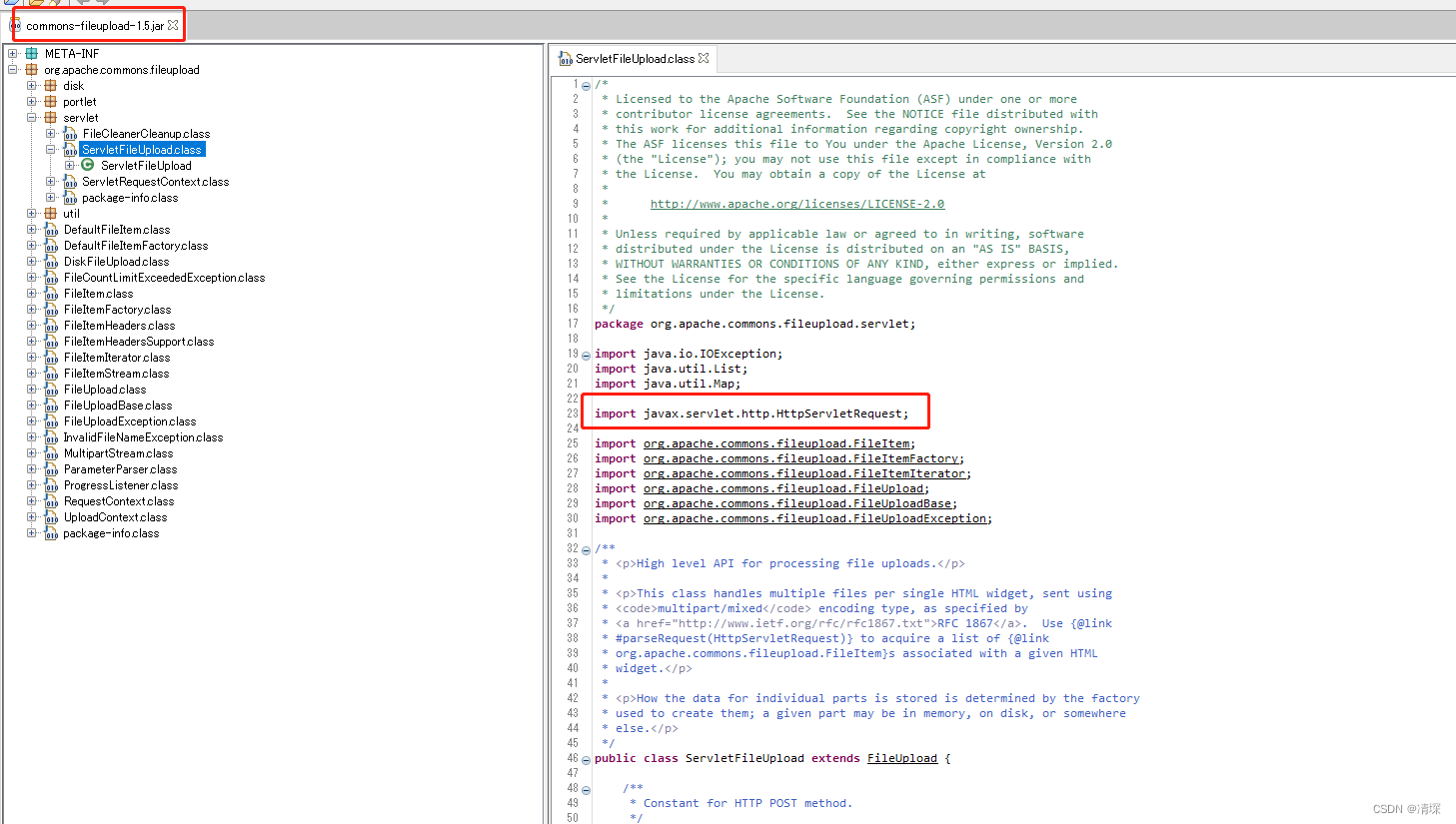
Task: Open the Apache LICENSE-2.0 URL link
Action: 797,204
